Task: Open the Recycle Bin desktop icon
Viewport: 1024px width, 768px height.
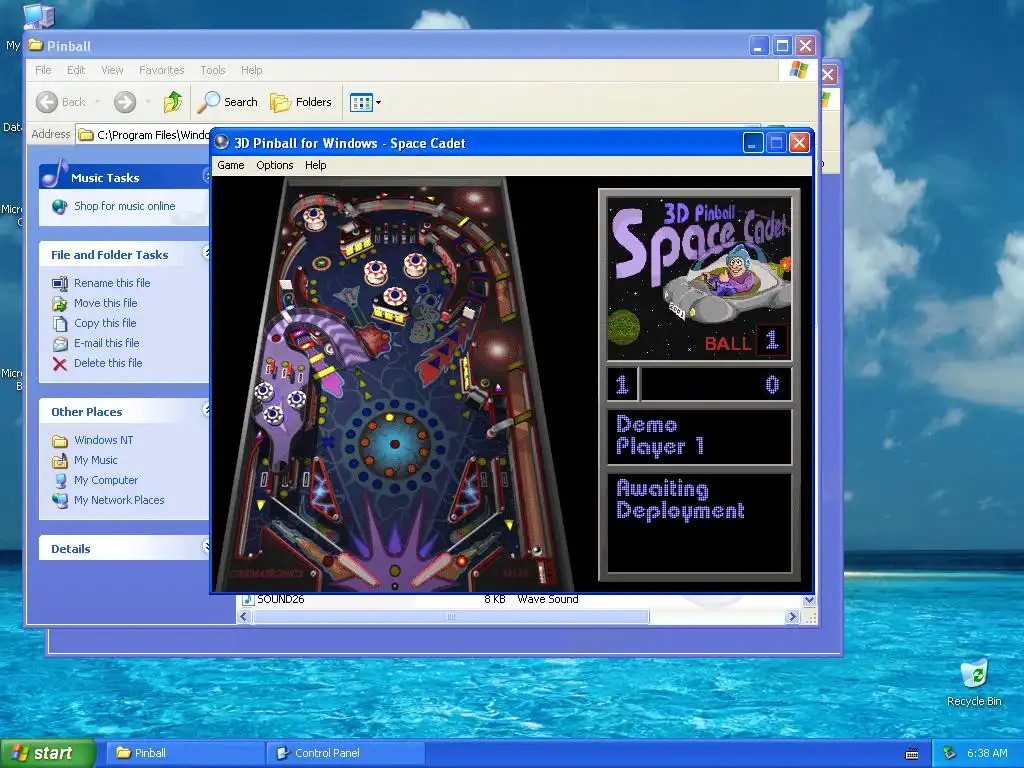Action: (974, 682)
